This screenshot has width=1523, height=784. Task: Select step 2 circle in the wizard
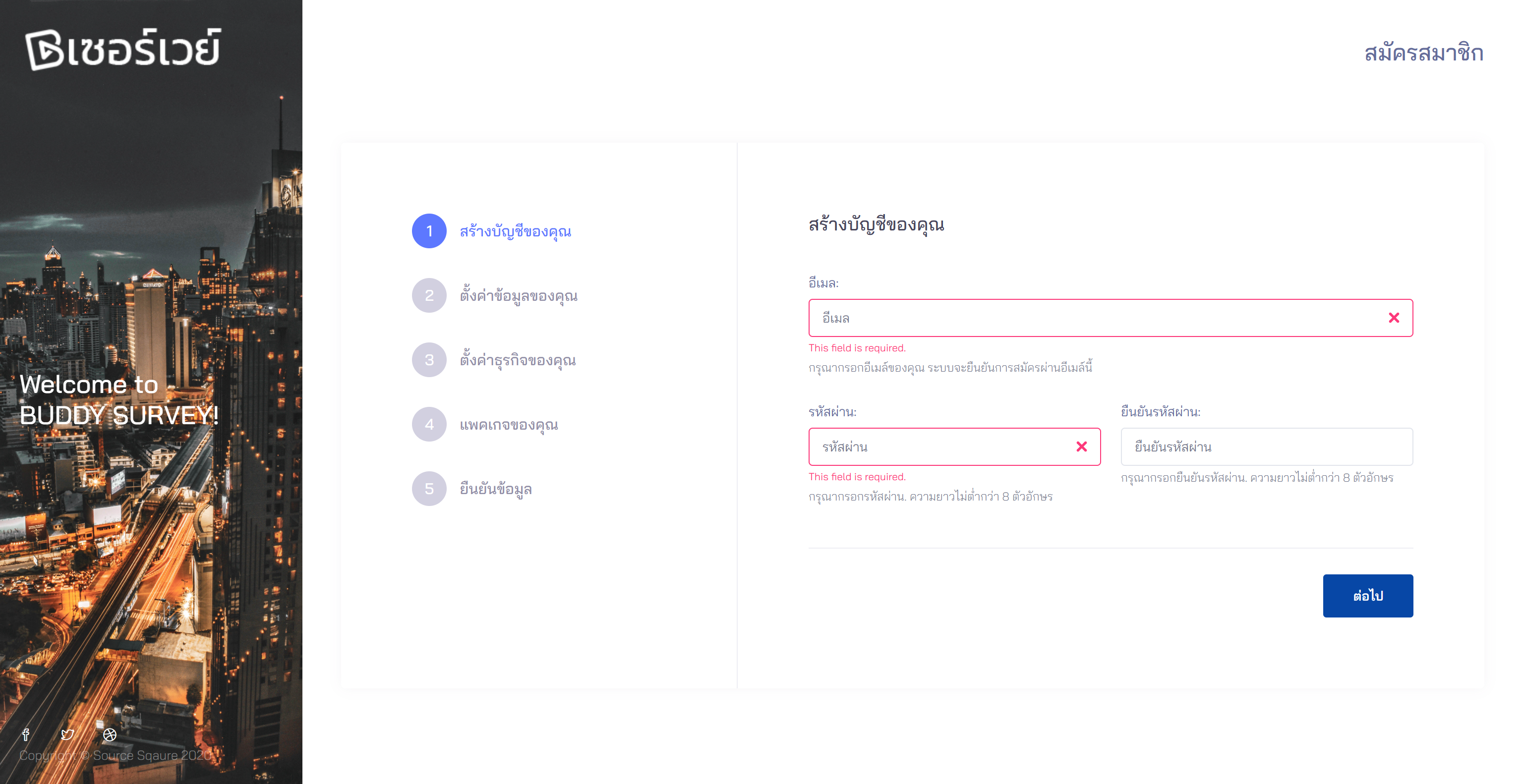tap(429, 295)
